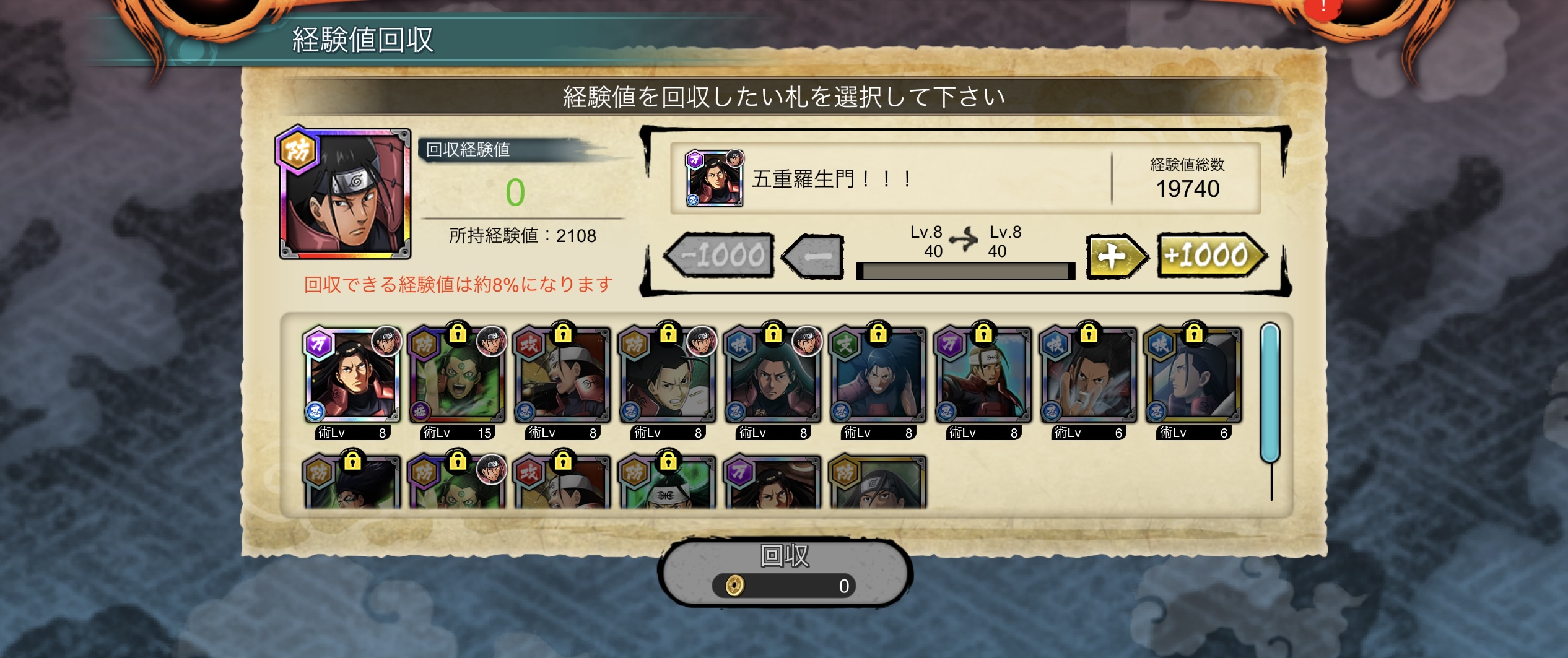The image size is (1568, 658).
Task: Click the vertical blue scrollbar of card list
Action: click(1270, 393)
